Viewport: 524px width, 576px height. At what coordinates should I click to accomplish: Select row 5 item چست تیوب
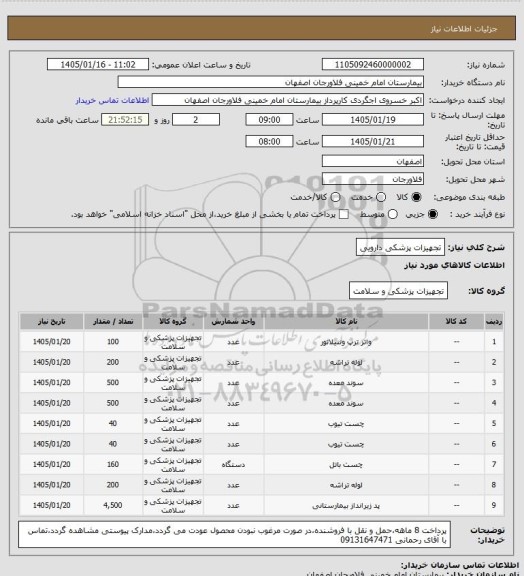pos(346,424)
